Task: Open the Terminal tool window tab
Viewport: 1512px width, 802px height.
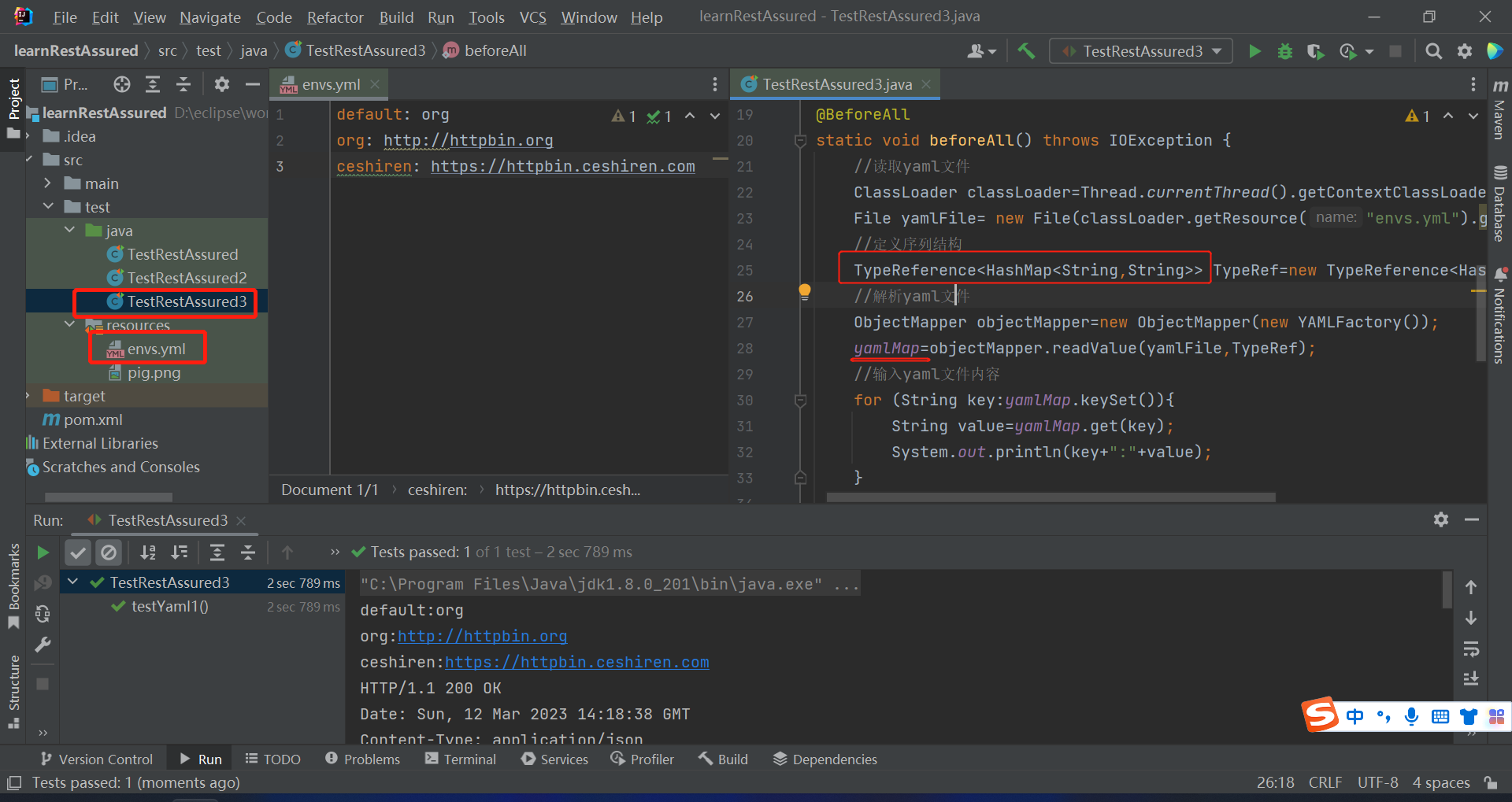Action: pyautogui.click(x=461, y=759)
